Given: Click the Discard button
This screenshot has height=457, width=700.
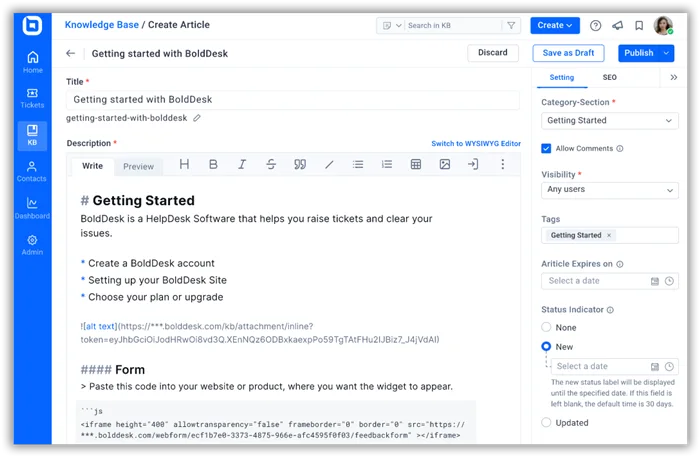Looking at the screenshot, I should click(x=493, y=53).
